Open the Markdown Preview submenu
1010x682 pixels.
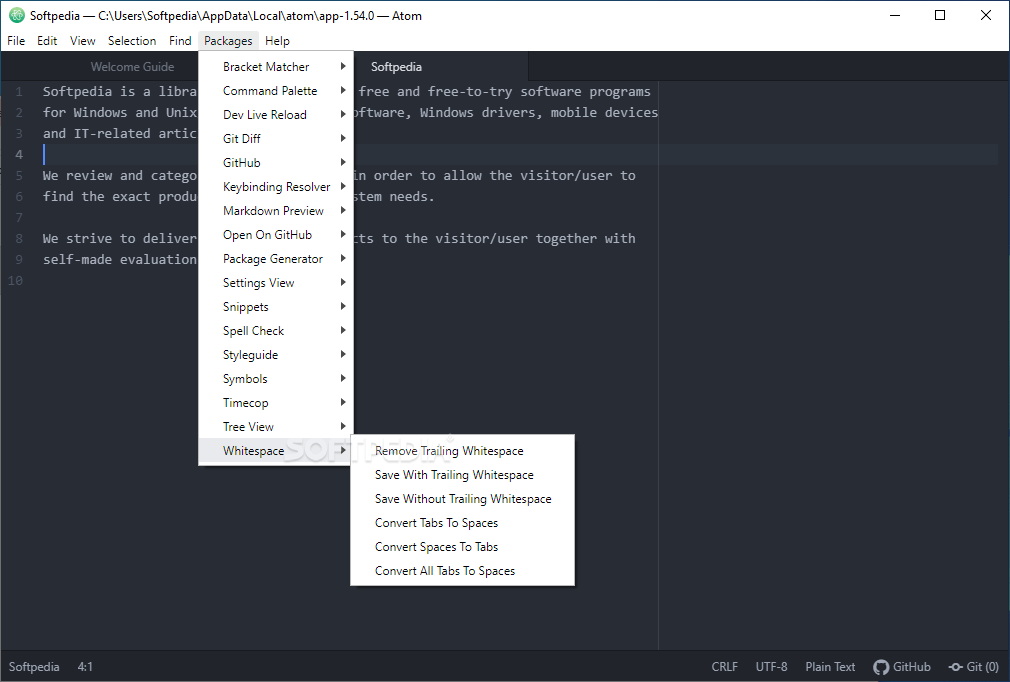click(276, 211)
